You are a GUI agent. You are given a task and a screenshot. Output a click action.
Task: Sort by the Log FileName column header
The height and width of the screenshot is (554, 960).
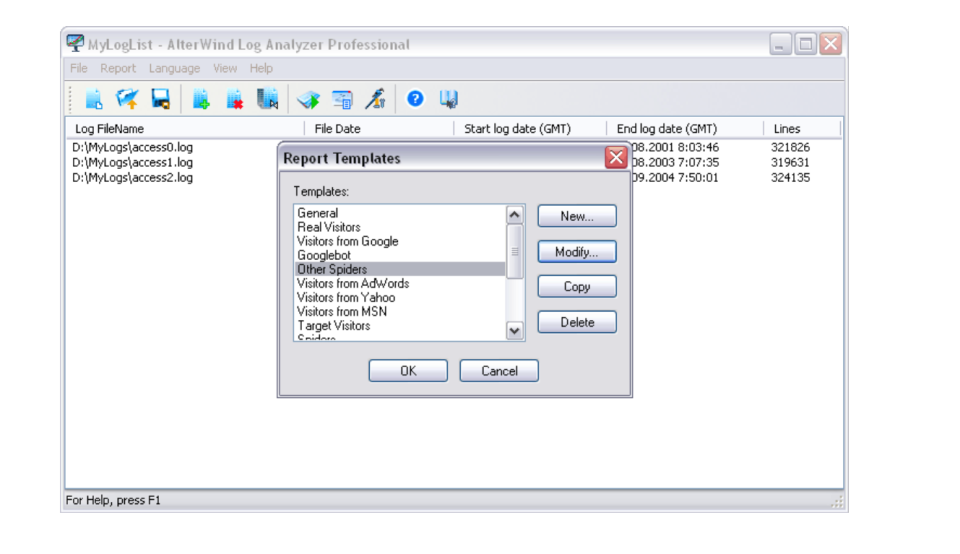point(185,129)
